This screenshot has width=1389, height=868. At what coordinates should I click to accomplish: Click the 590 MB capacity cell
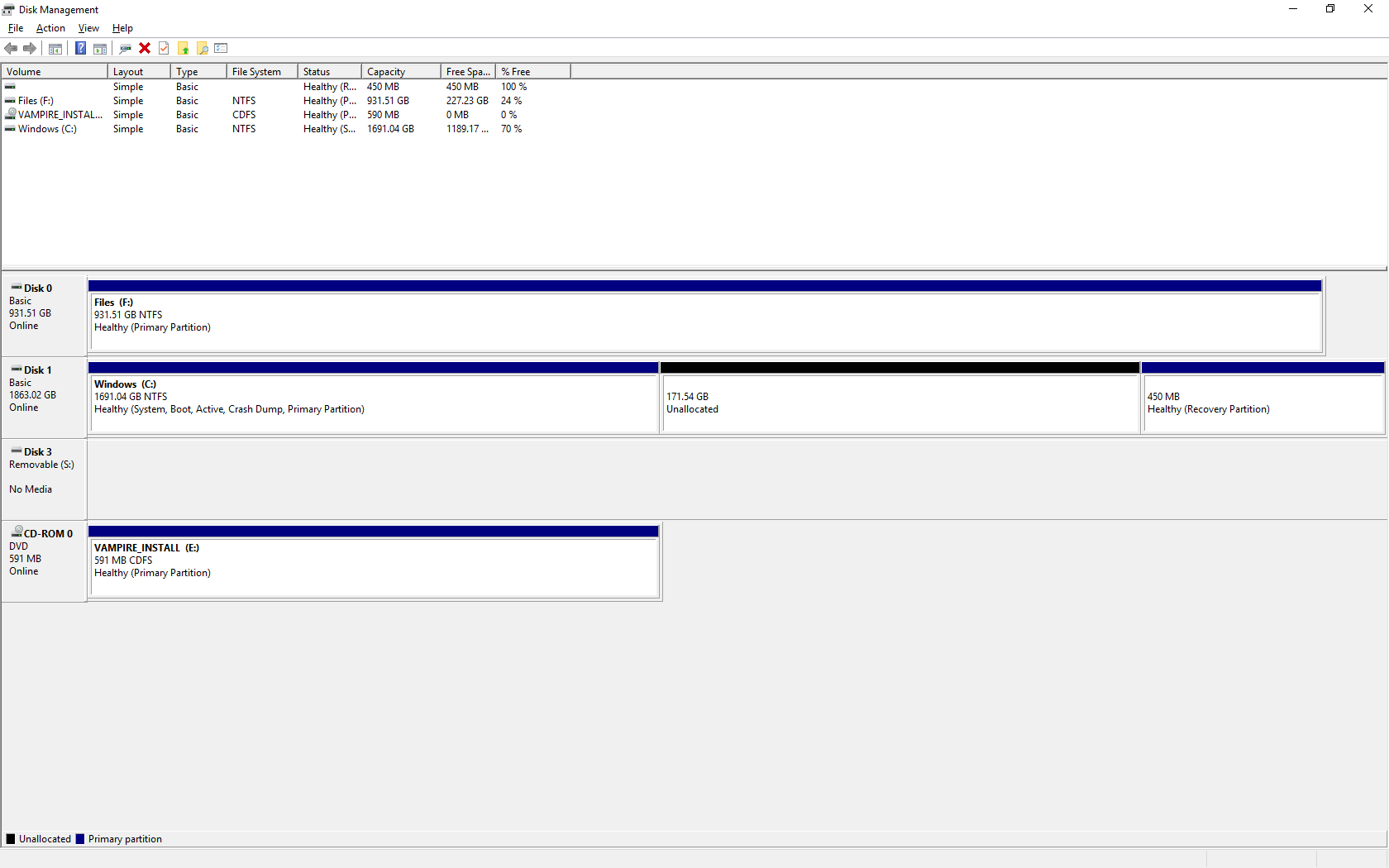pos(383,115)
